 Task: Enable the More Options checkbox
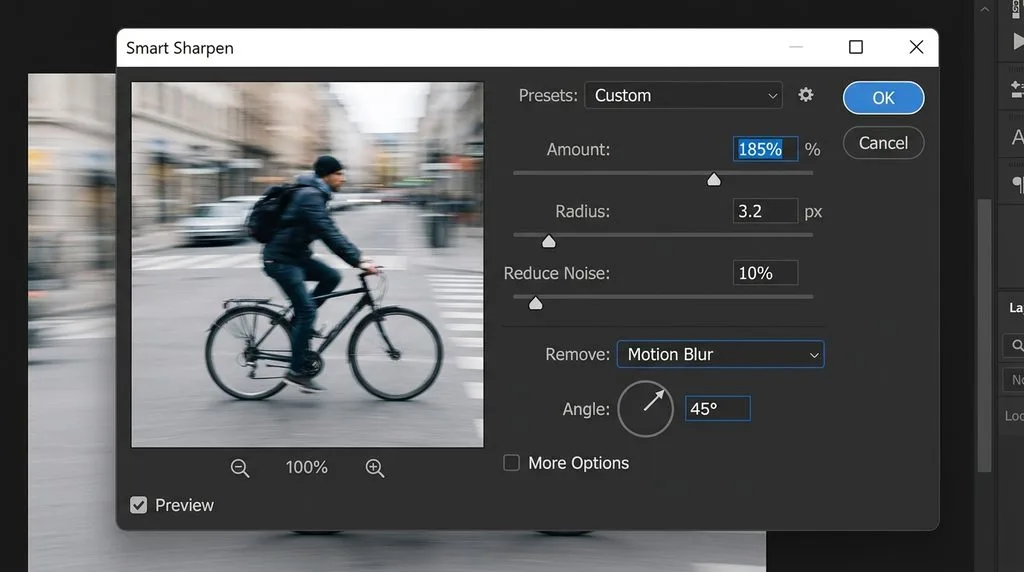pyautogui.click(x=511, y=463)
